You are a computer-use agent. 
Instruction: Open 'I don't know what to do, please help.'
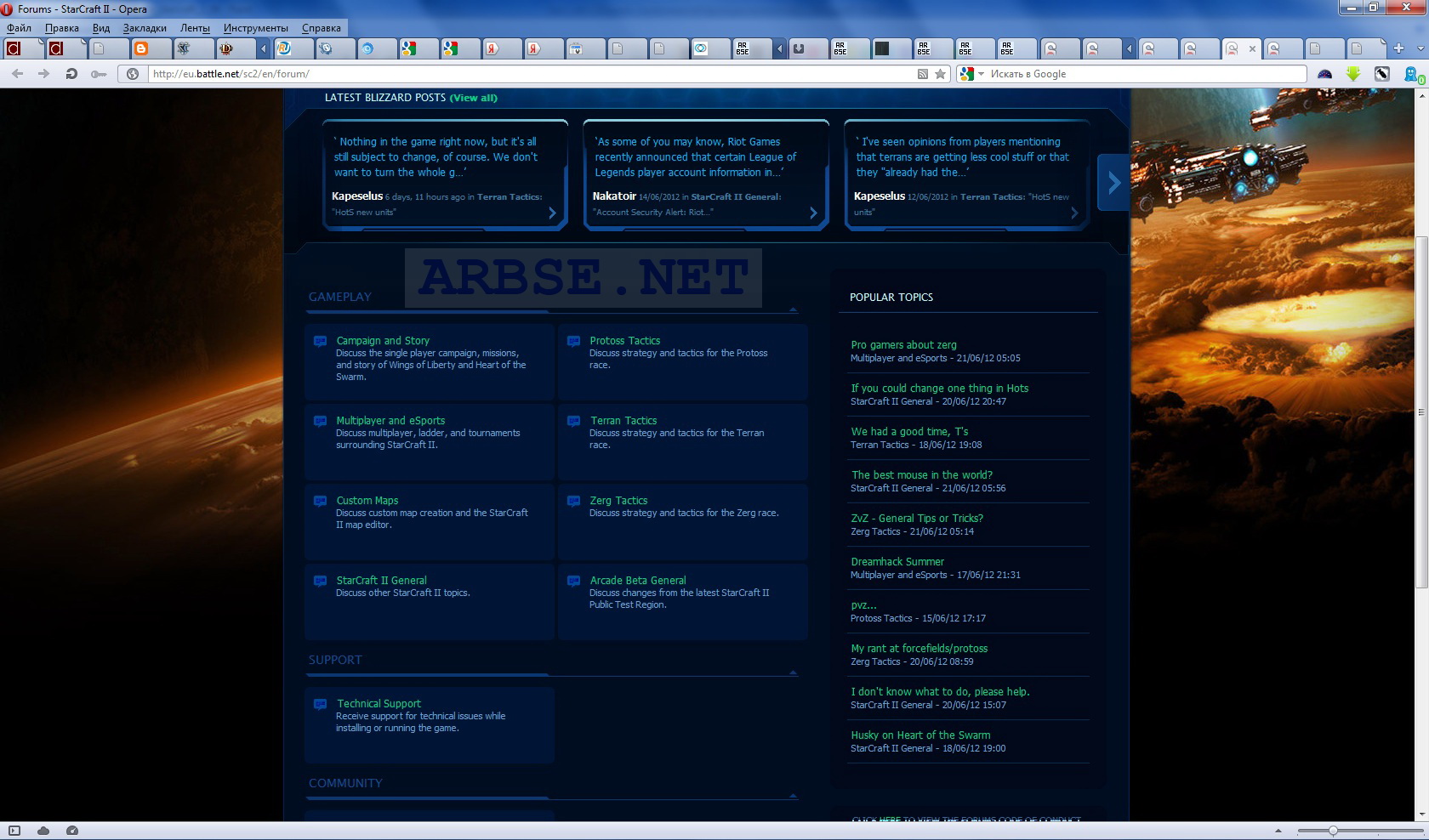pyautogui.click(x=940, y=692)
